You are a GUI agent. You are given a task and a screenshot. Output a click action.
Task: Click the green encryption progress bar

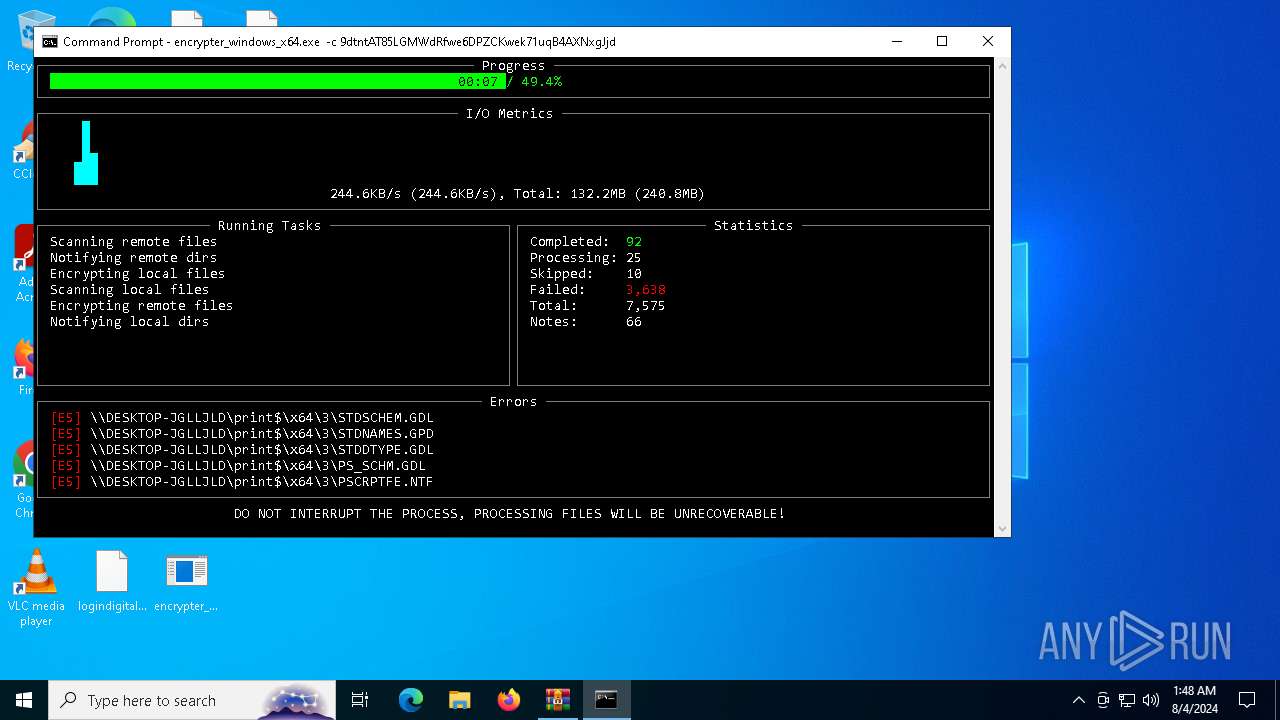(x=277, y=81)
